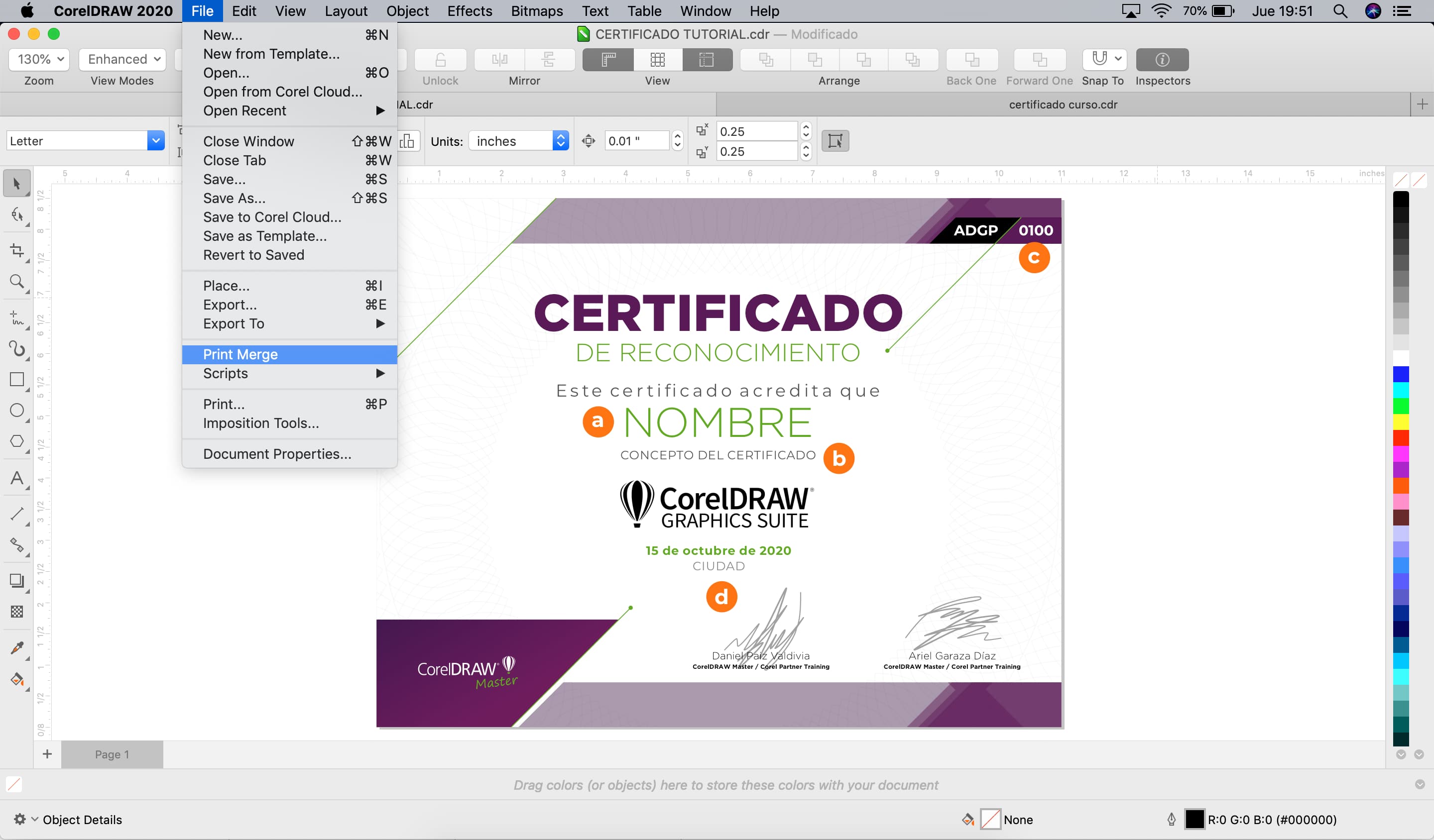Open the Apple menu
The width and height of the screenshot is (1434, 840).
27,11
